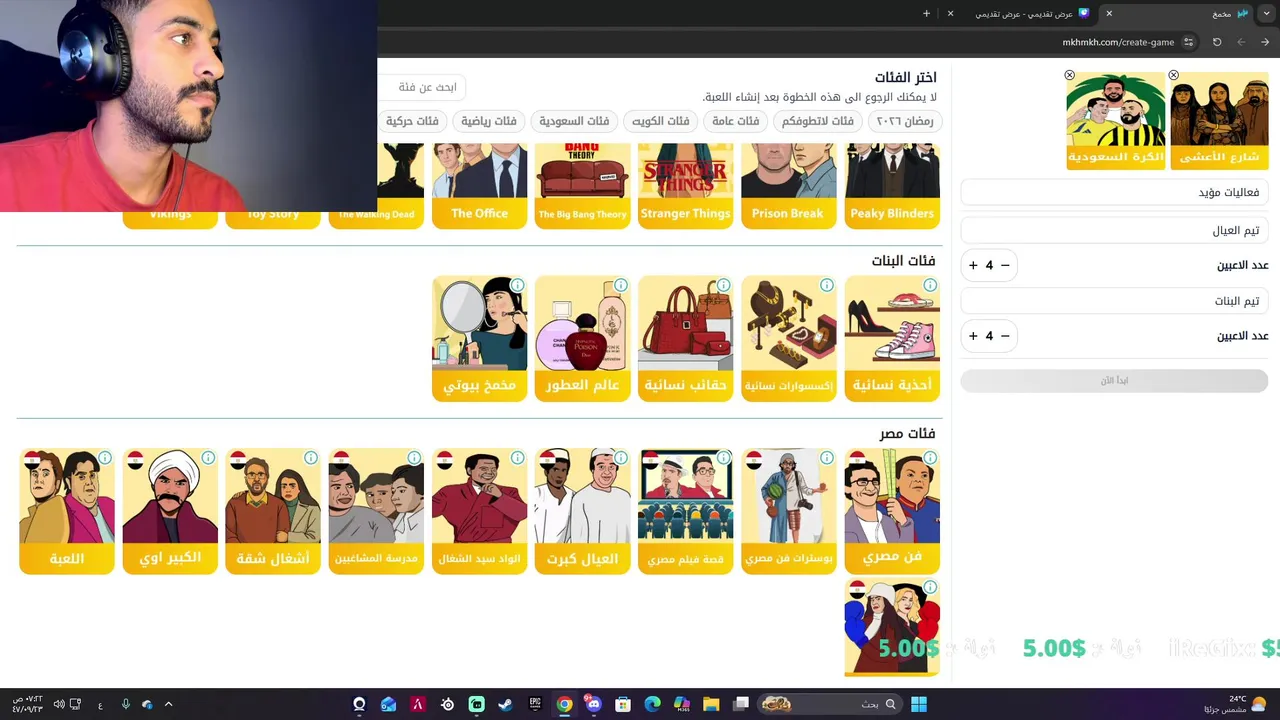
Task: Decrease player count for تيم البنات
Action: pos(1005,336)
